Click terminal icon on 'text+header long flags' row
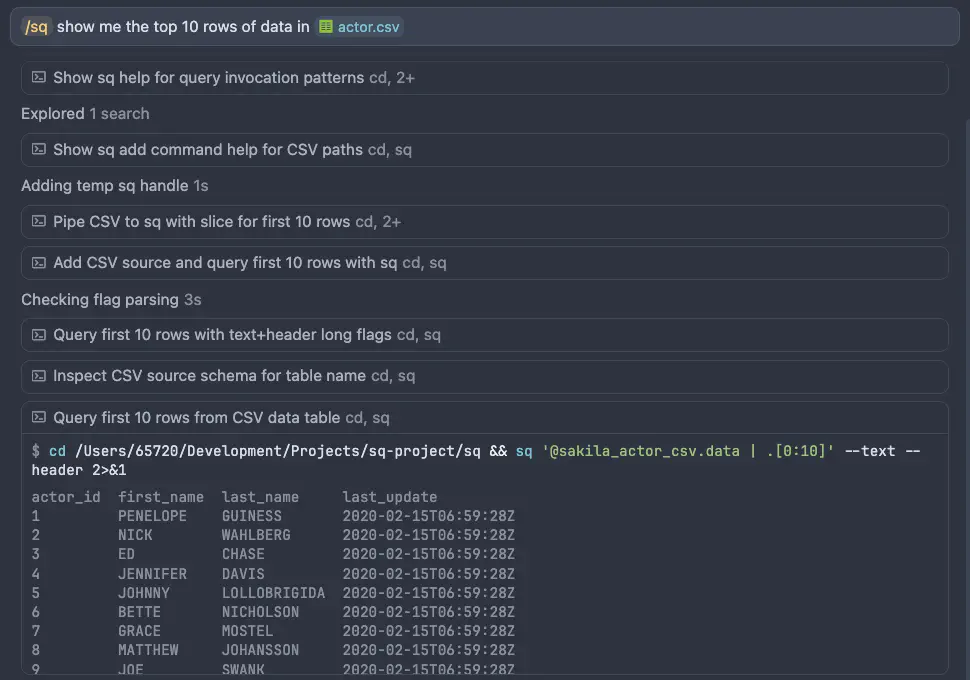Viewport: 970px width, 680px height. 39,335
